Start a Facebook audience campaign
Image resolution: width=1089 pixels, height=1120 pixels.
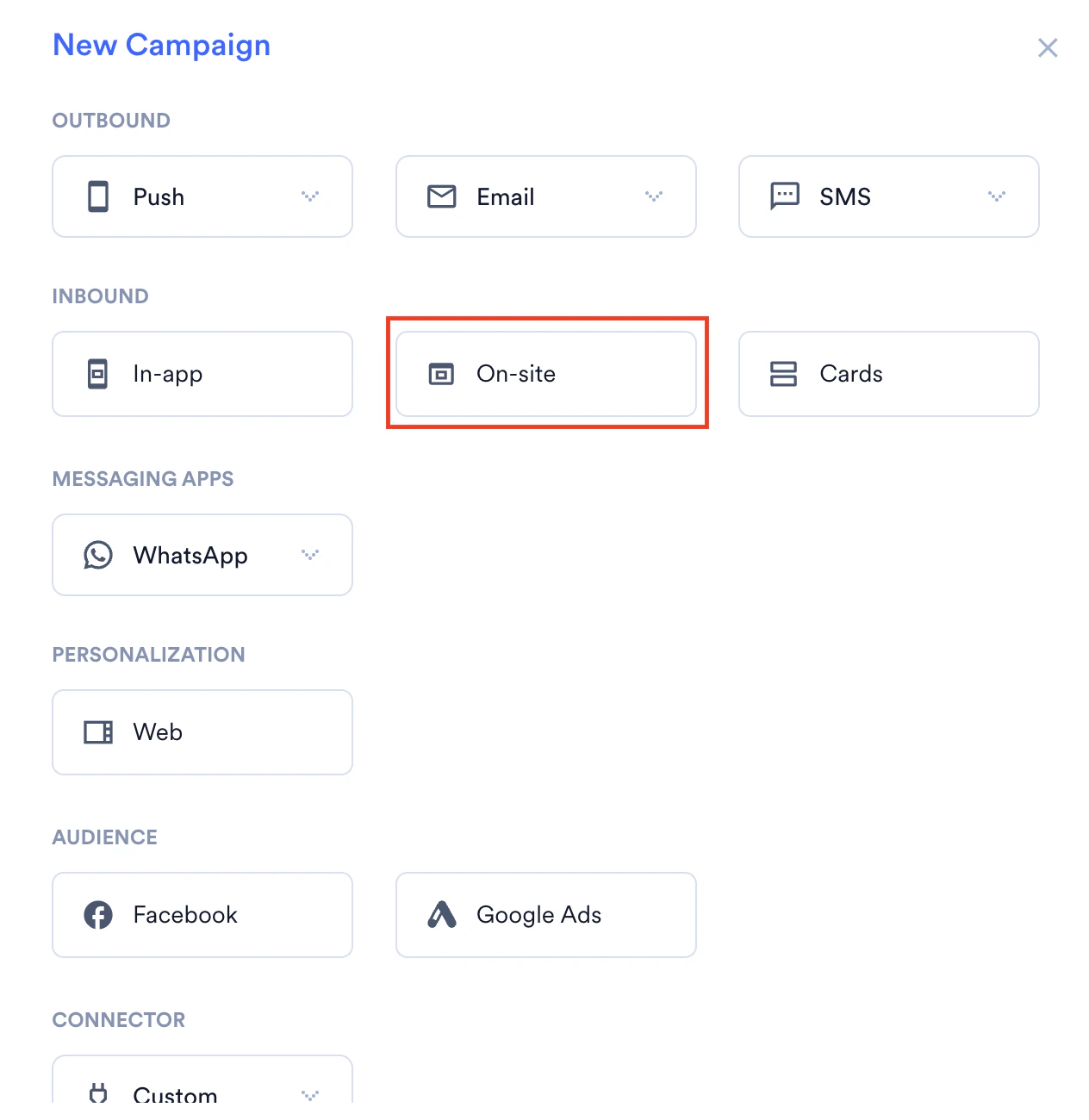[x=202, y=915]
